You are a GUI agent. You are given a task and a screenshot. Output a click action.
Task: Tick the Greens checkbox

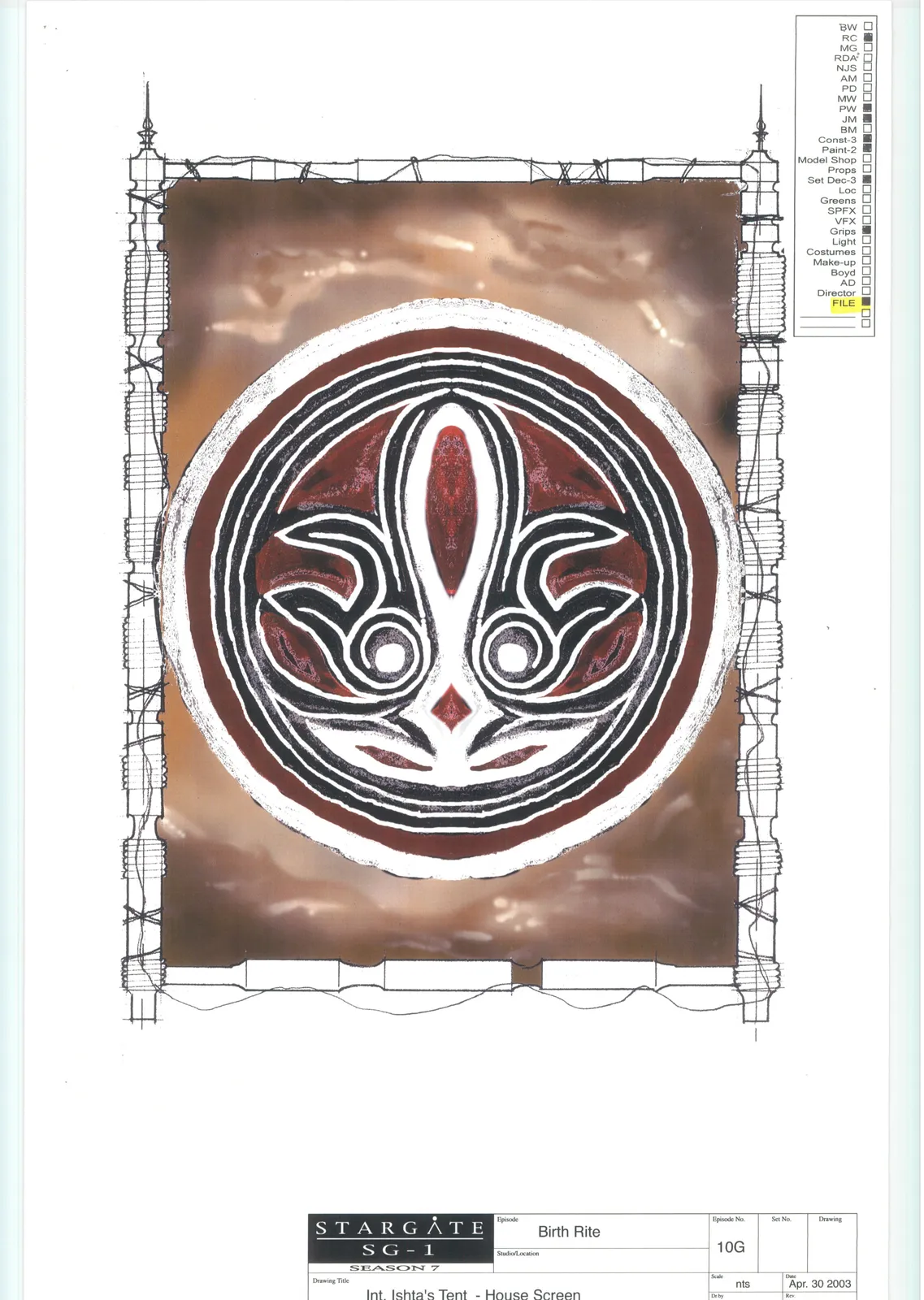(868, 200)
